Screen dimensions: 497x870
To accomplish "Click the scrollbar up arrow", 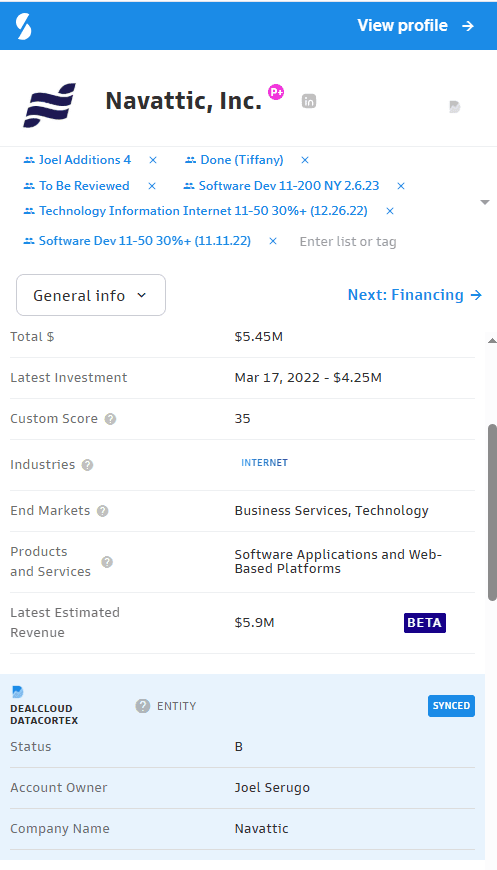I will pos(491,341).
